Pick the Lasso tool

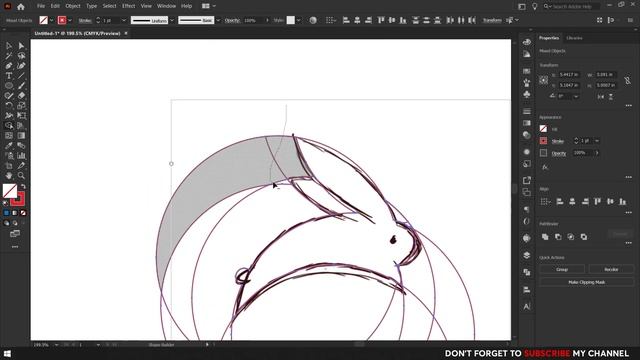click(x=21, y=56)
